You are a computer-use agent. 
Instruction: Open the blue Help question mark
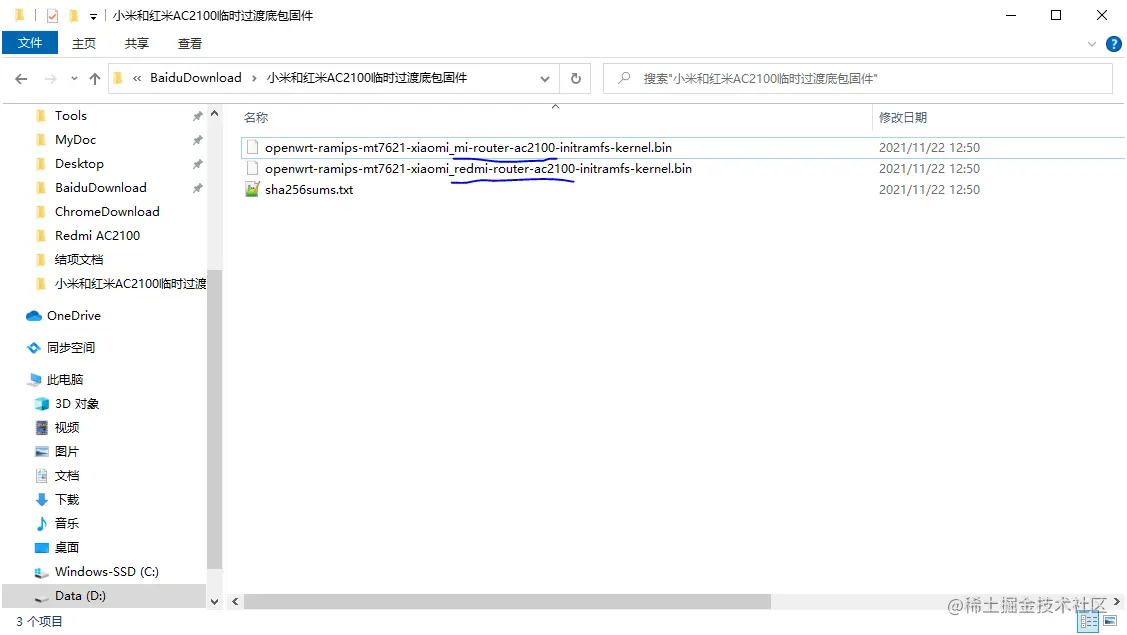click(x=1113, y=44)
